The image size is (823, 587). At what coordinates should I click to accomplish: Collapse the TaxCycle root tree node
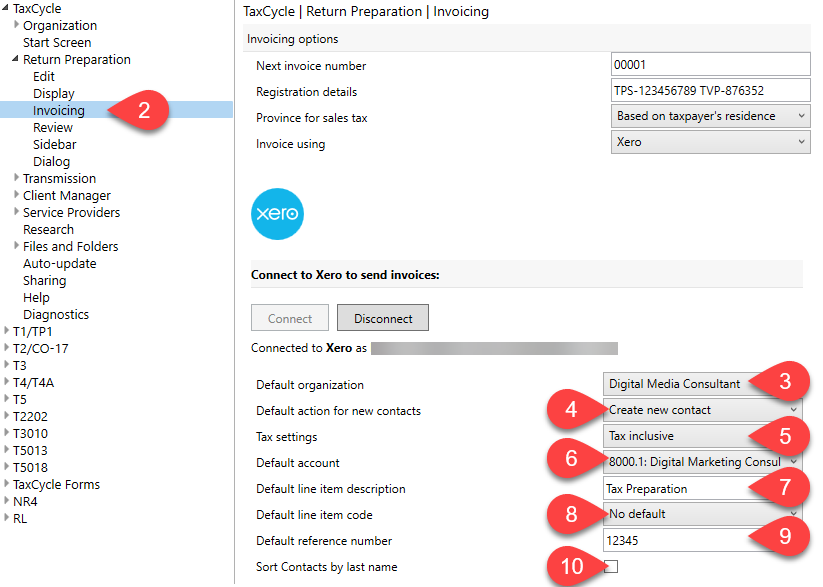(x=5, y=7)
